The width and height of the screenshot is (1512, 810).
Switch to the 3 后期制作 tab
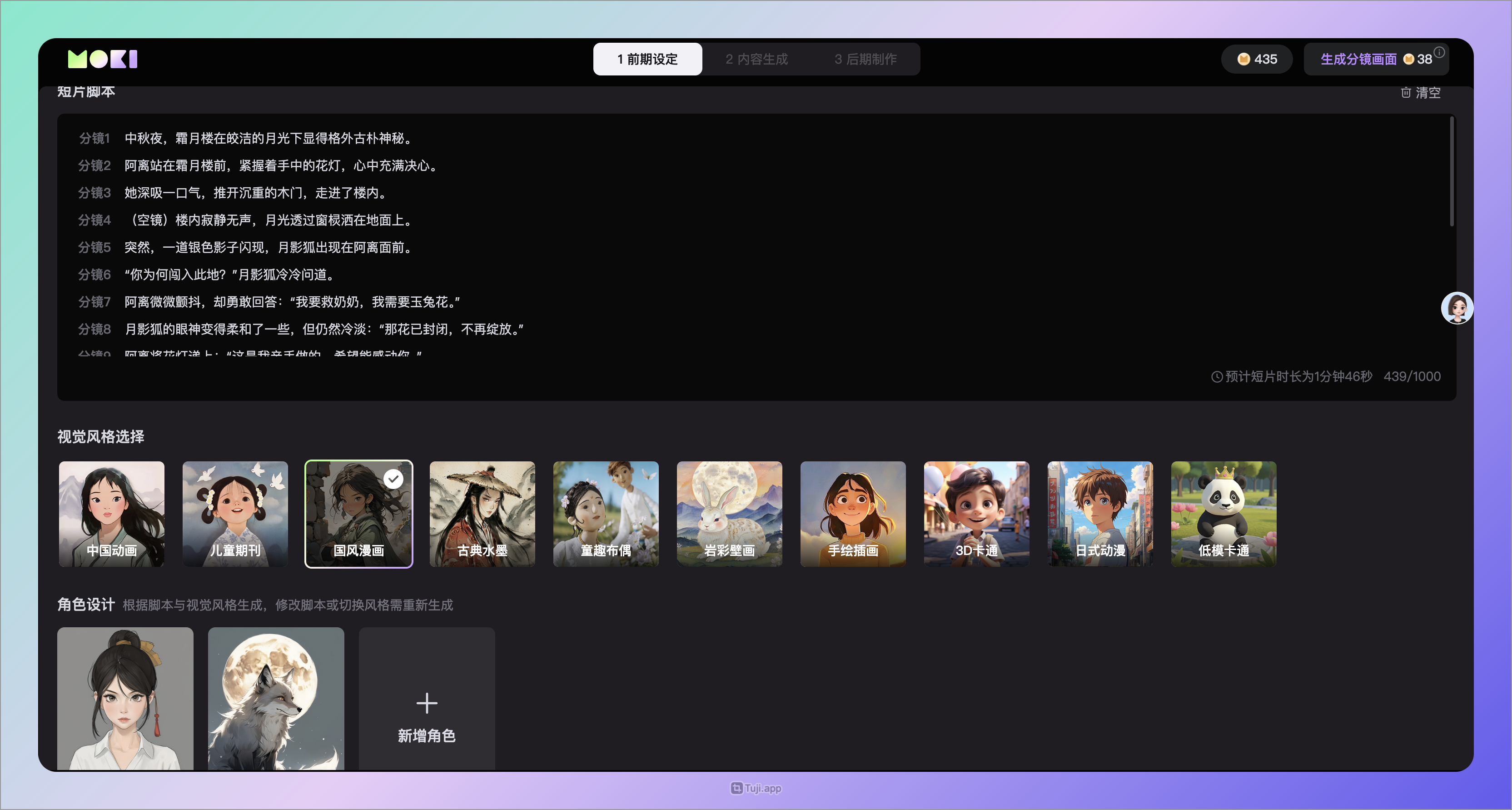(x=865, y=59)
